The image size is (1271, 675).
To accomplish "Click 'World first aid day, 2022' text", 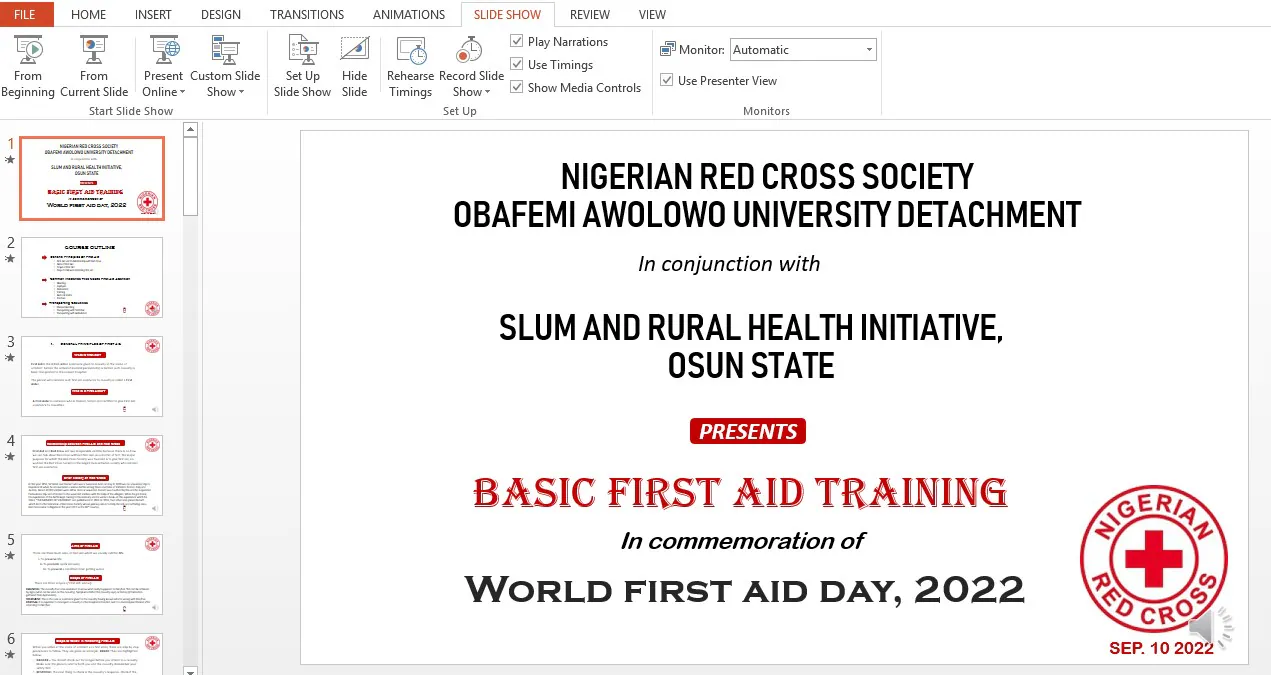I will (745, 589).
